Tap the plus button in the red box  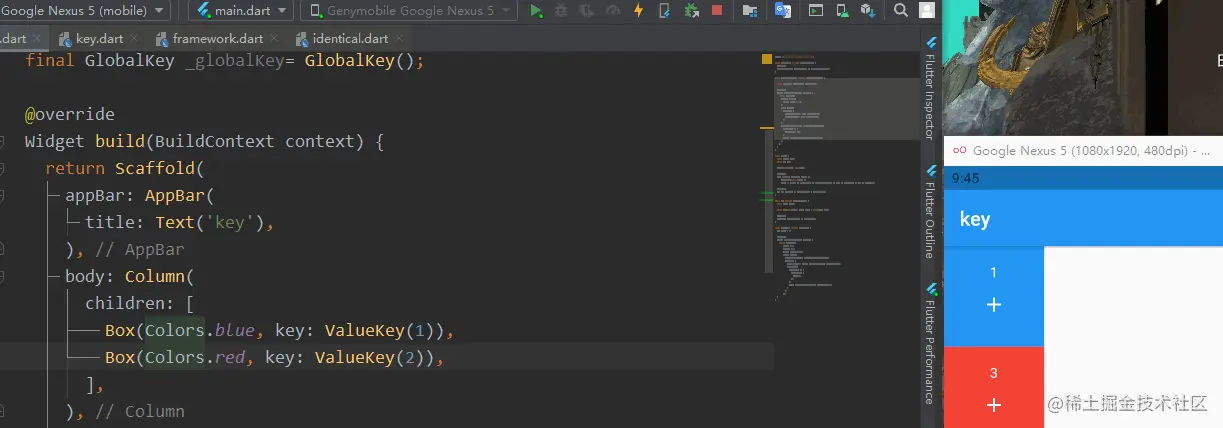[x=993, y=405]
